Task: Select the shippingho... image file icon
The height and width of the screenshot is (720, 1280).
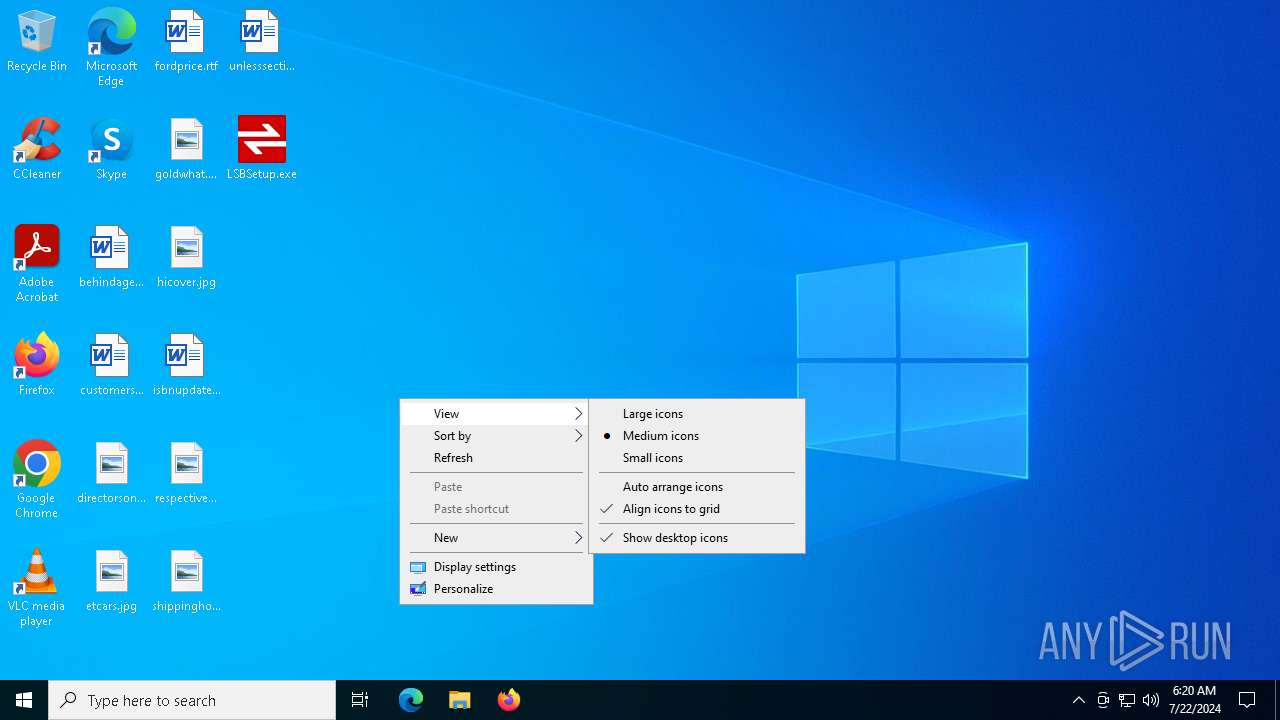Action: click(x=186, y=581)
